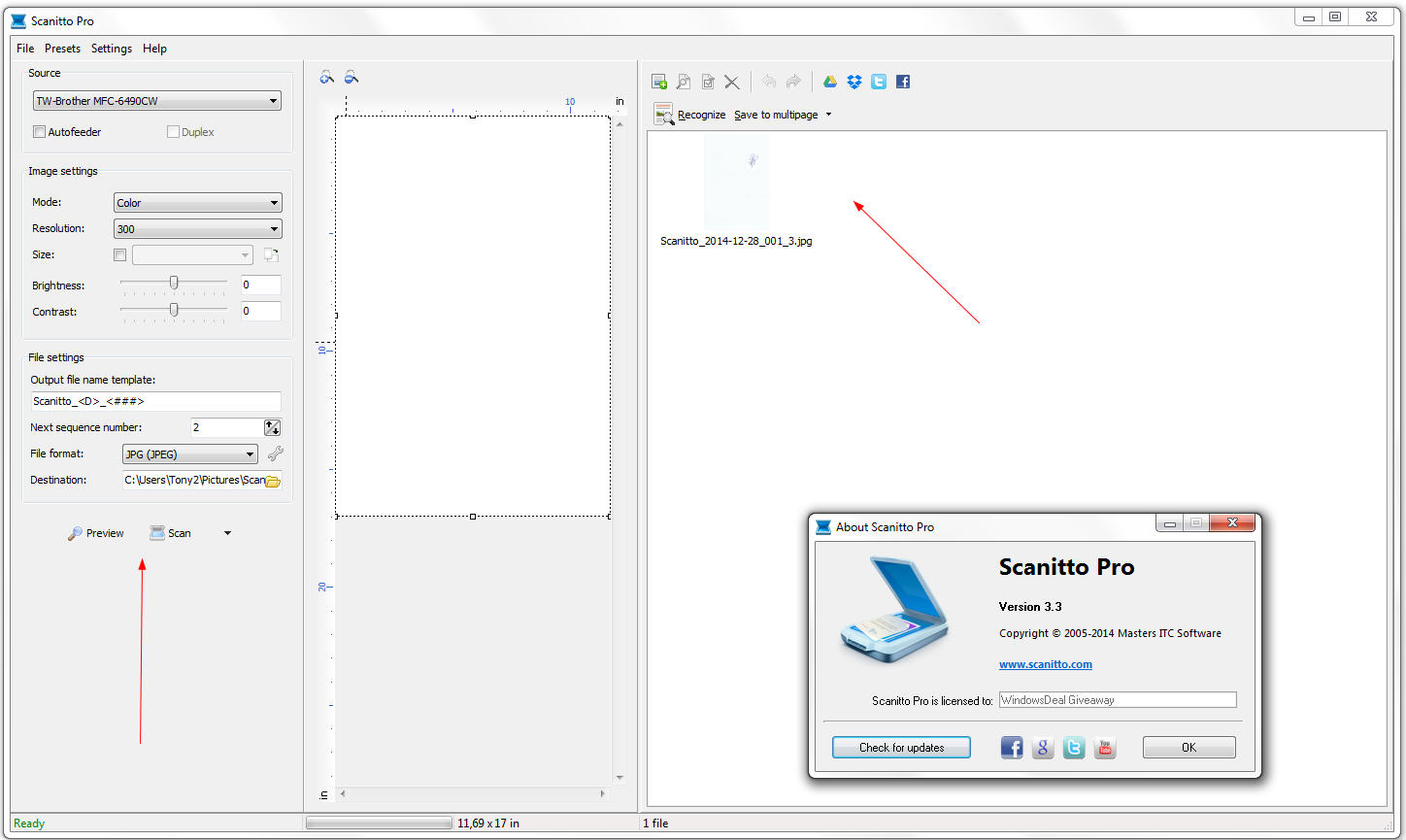
Task: Open the Mode Color dropdown
Action: click(x=197, y=203)
